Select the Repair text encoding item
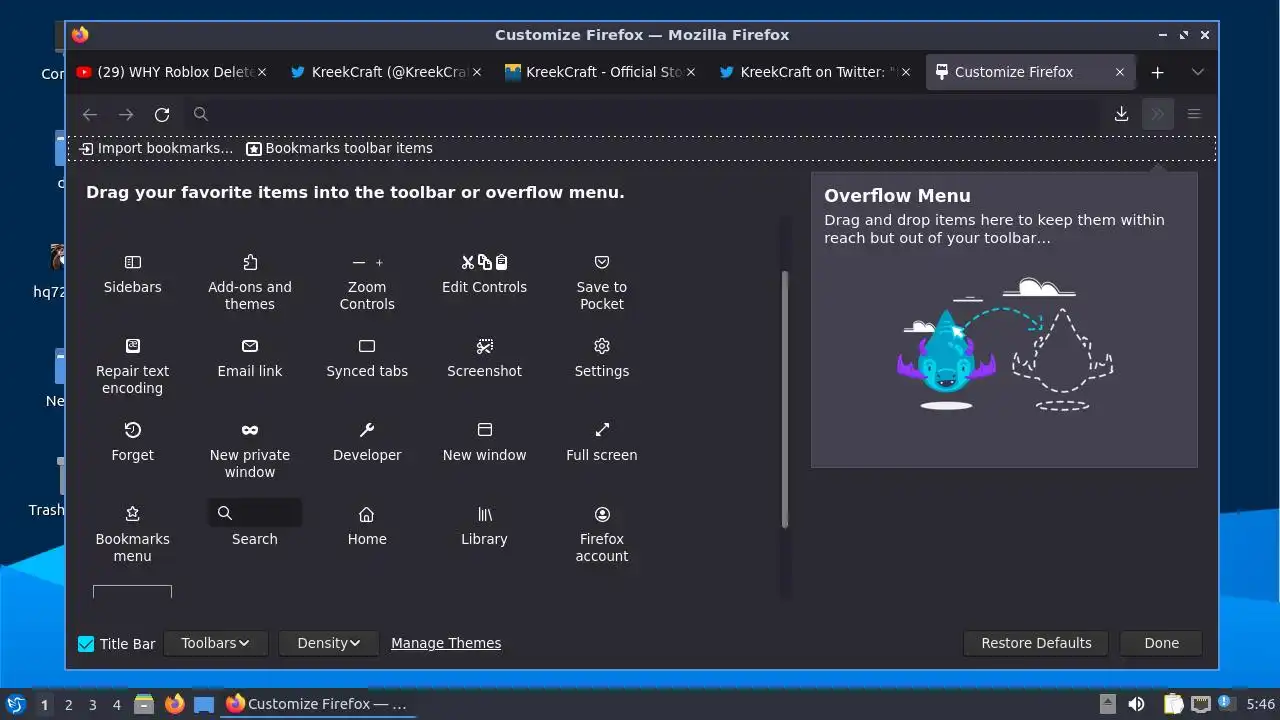The height and width of the screenshot is (720, 1280). [x=132, y=366]
